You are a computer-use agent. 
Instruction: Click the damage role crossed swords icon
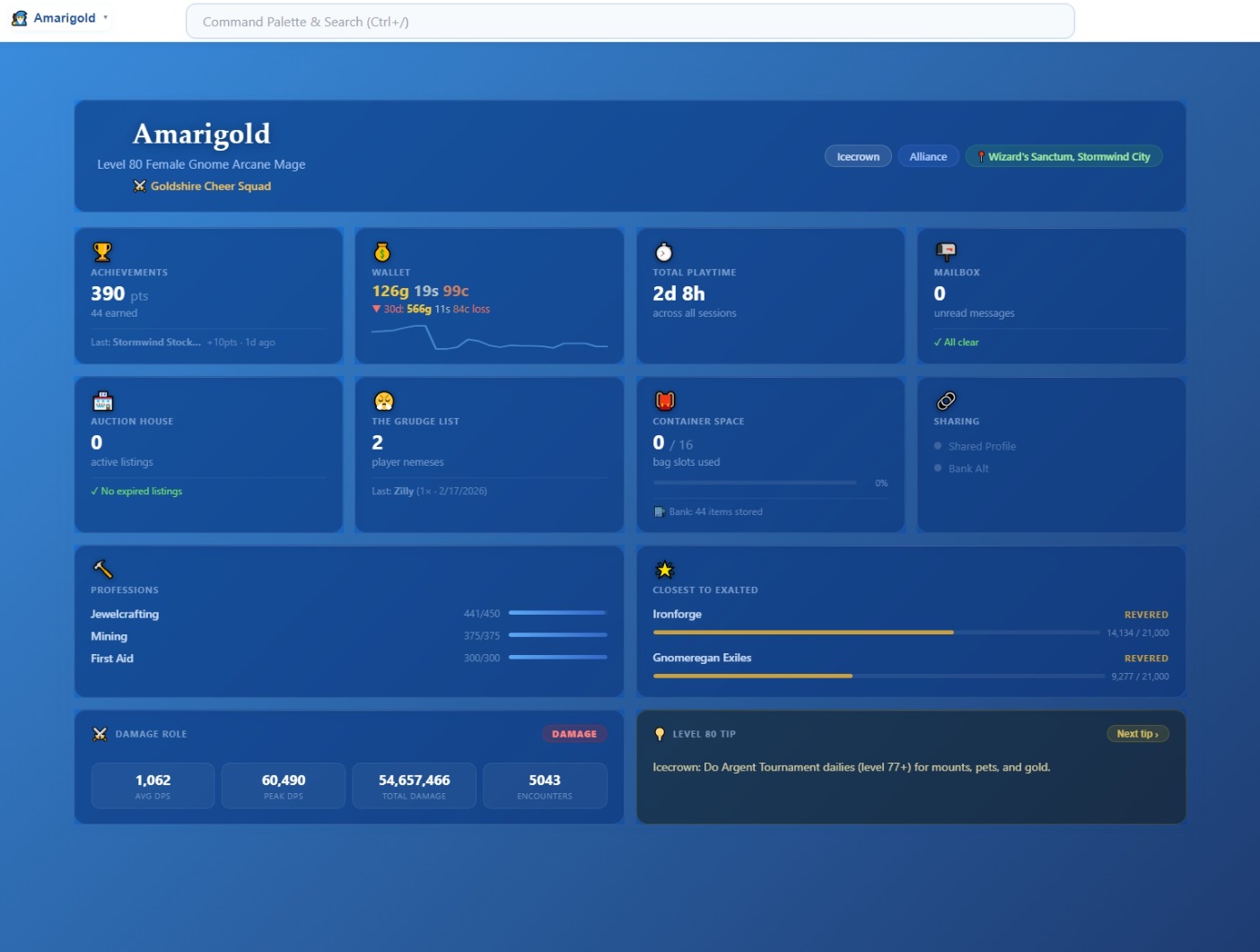pyautogui.click(x=100, y=733)
